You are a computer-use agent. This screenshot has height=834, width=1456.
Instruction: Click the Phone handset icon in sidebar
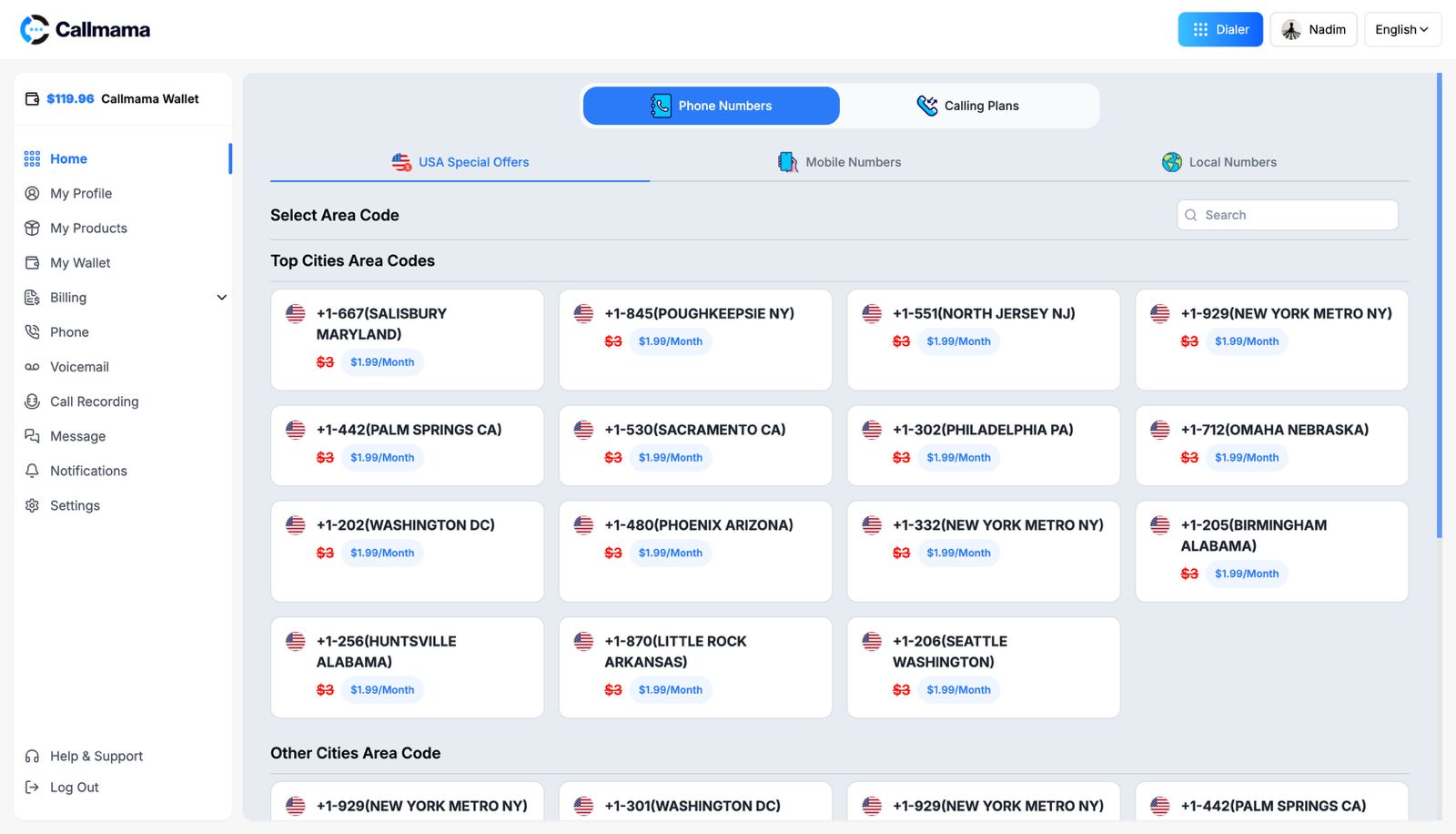click(x=32, y=331)
